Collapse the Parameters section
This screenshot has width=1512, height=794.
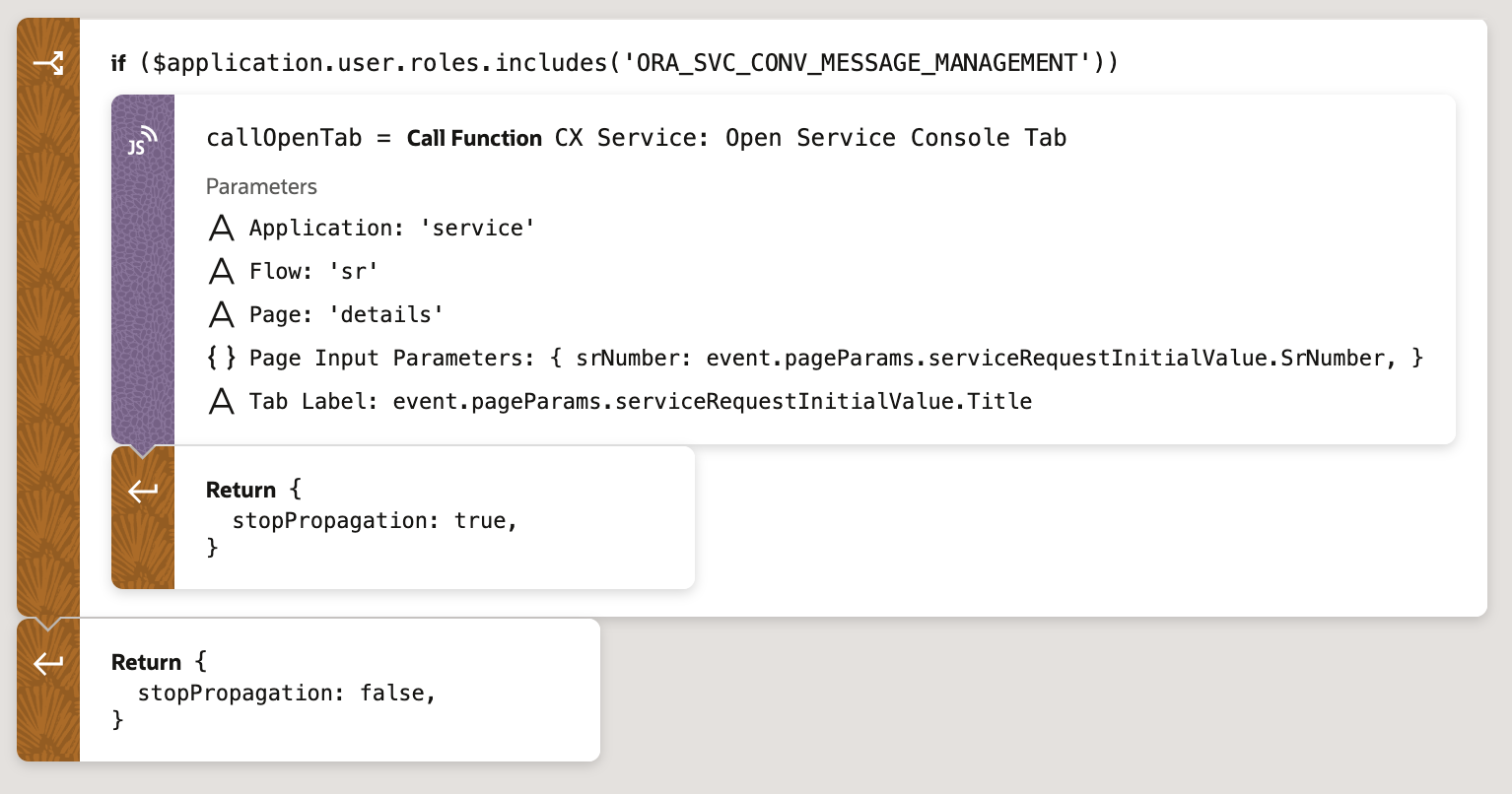(x=261, y=186)
